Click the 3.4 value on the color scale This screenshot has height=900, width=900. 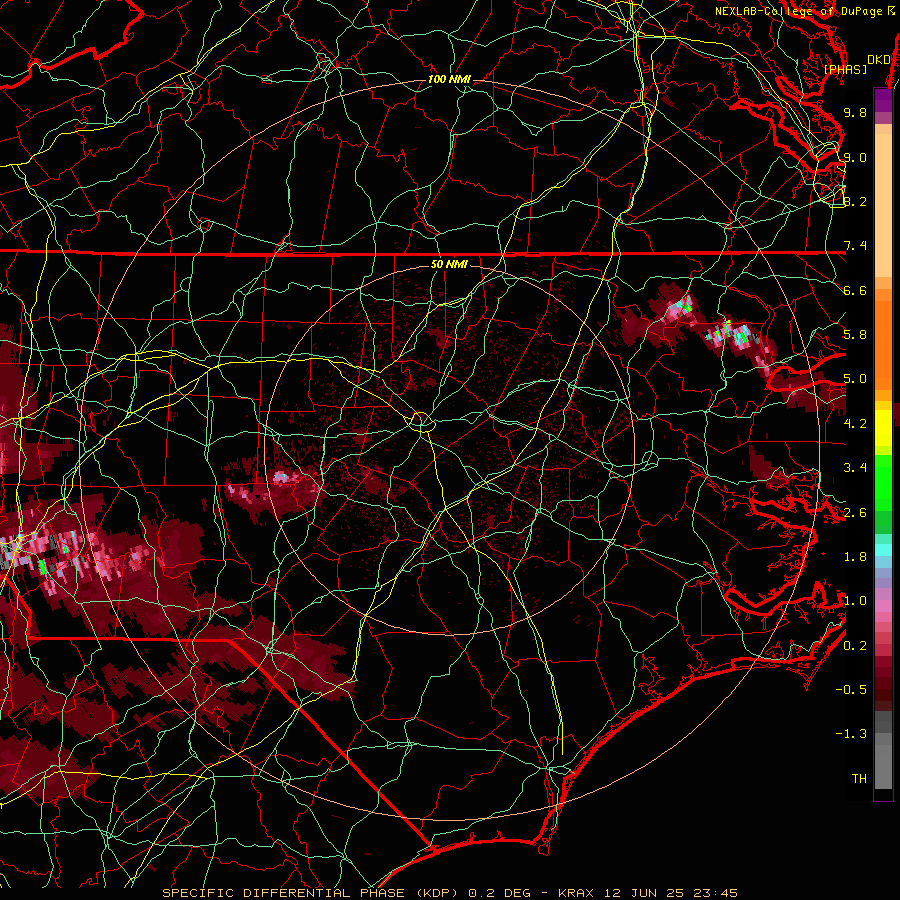coord(855,468)
